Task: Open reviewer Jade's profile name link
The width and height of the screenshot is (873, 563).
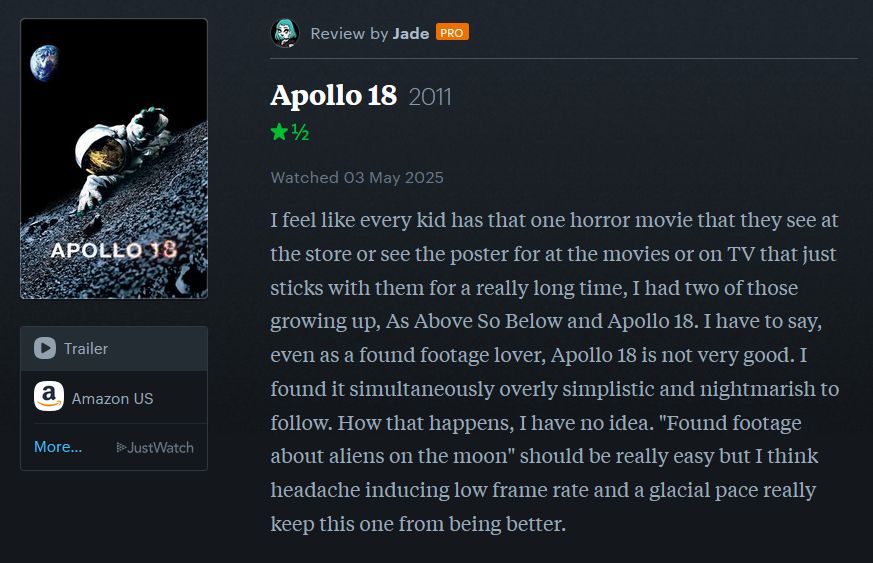Action: 411,33
